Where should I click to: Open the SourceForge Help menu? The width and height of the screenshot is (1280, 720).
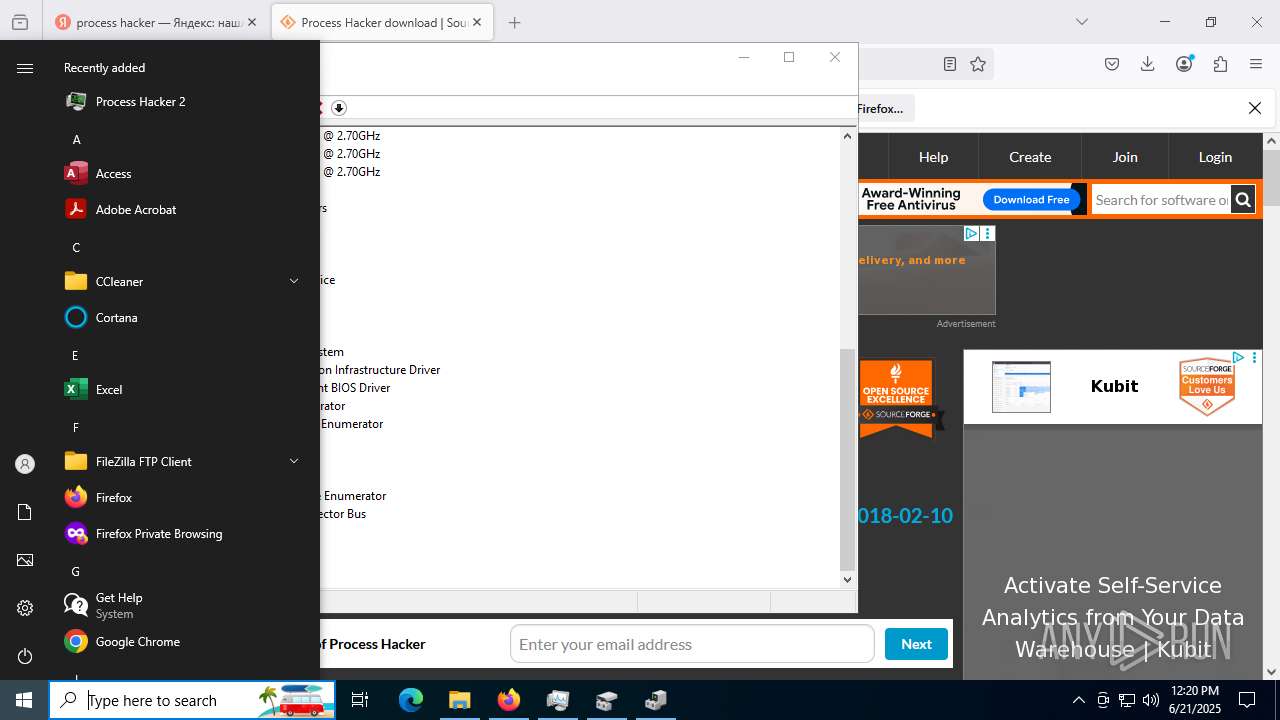pyautogui.click(x=933, y=157)
